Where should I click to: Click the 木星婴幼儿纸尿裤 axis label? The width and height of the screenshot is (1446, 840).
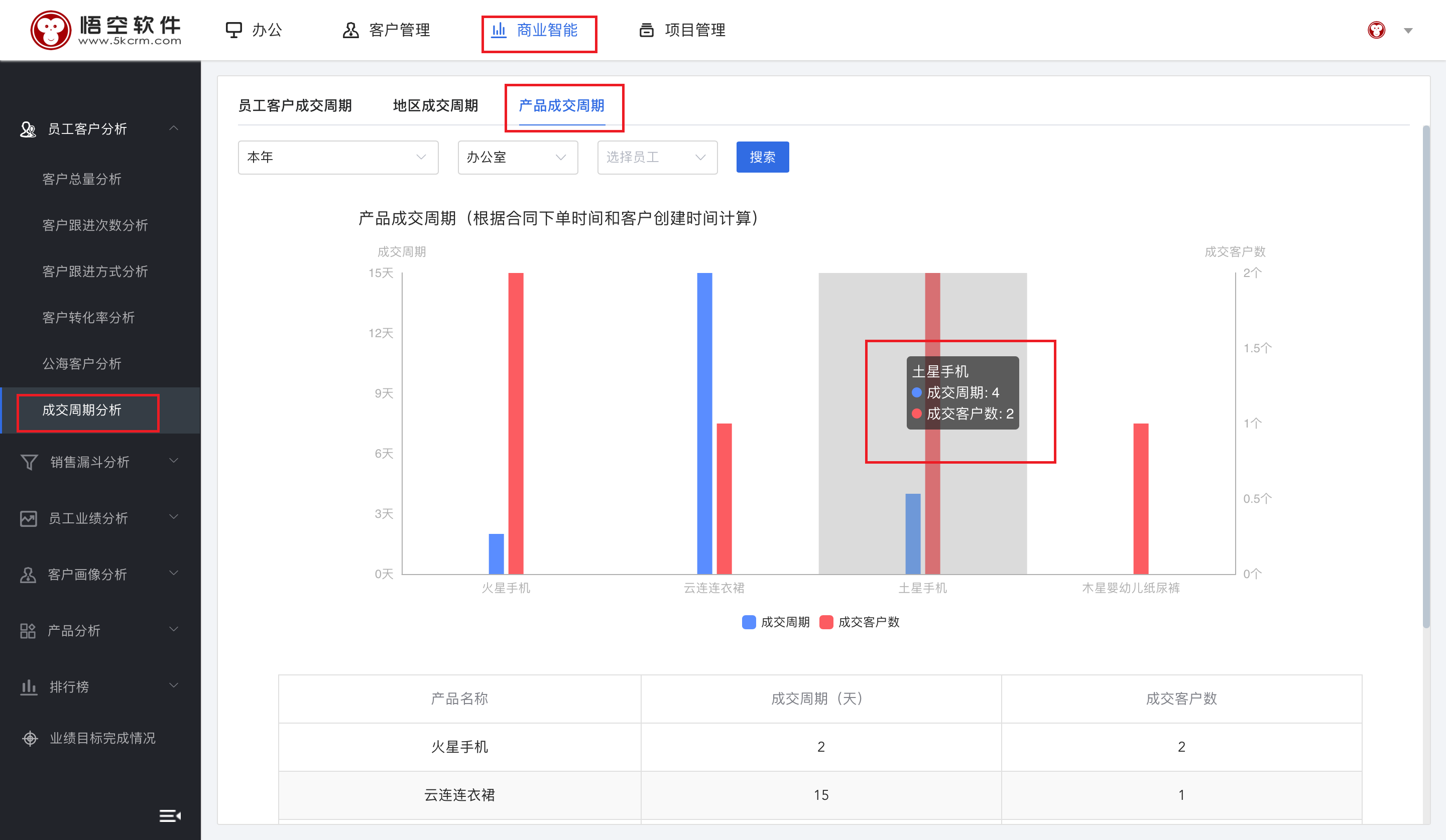click(1130, 588)
